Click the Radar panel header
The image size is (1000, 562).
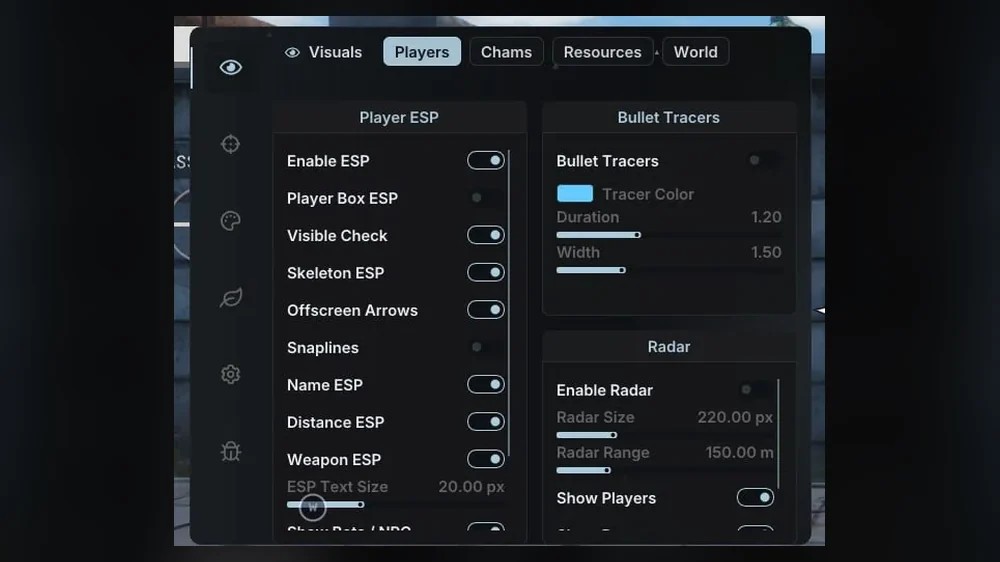pos(668,346)
